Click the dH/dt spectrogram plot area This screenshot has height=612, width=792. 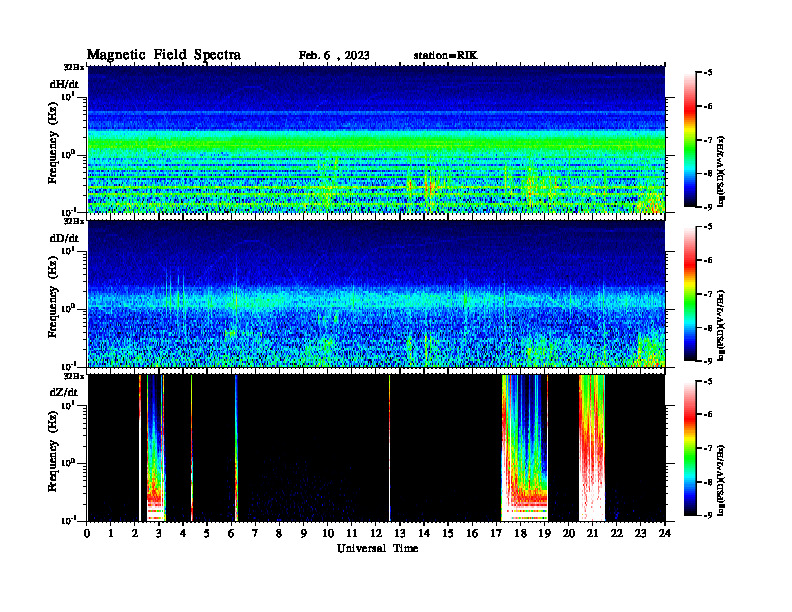click(x=376, y=140)
